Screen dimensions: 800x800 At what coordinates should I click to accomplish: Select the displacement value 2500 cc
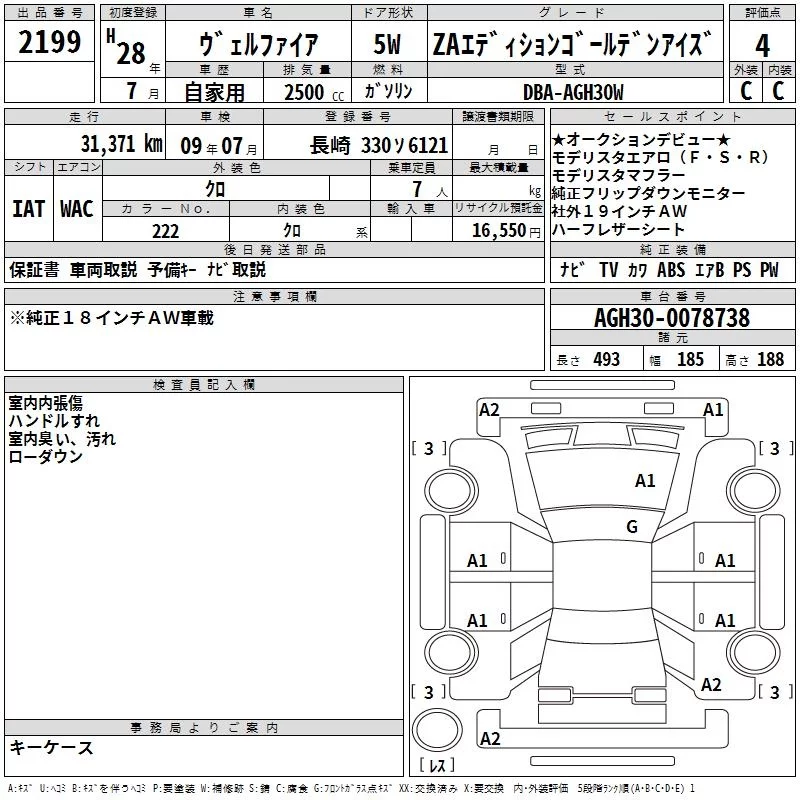(x=314, y=93)
